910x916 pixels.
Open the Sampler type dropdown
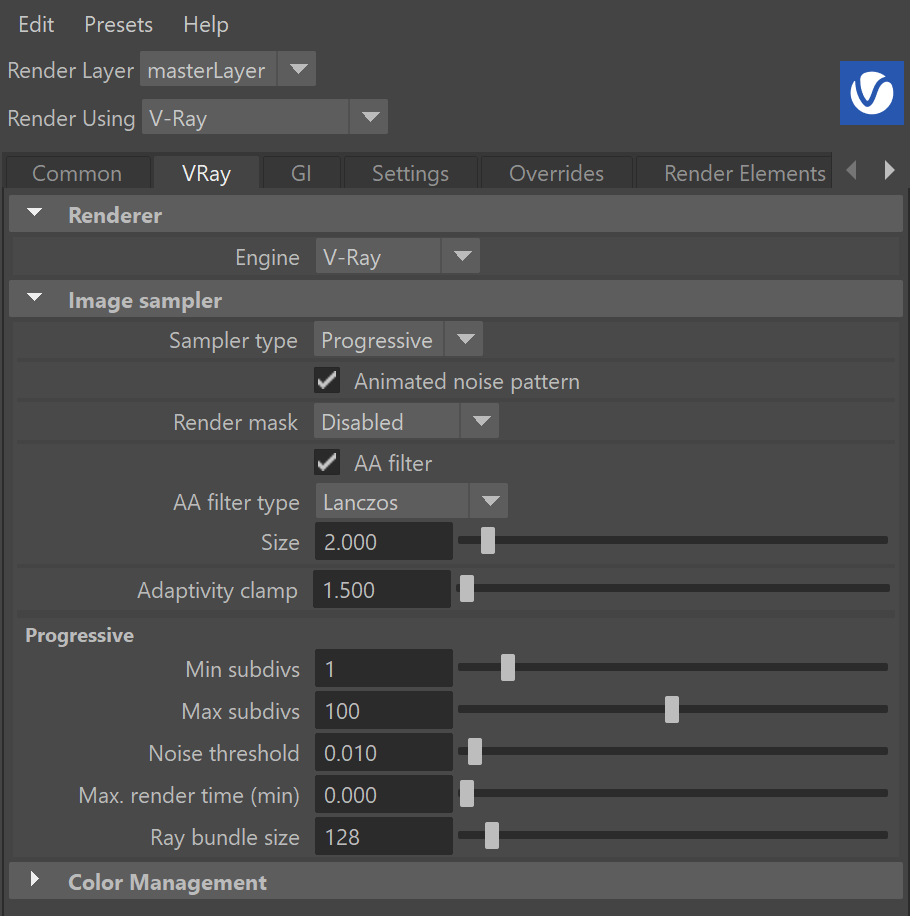coord(398,339)
